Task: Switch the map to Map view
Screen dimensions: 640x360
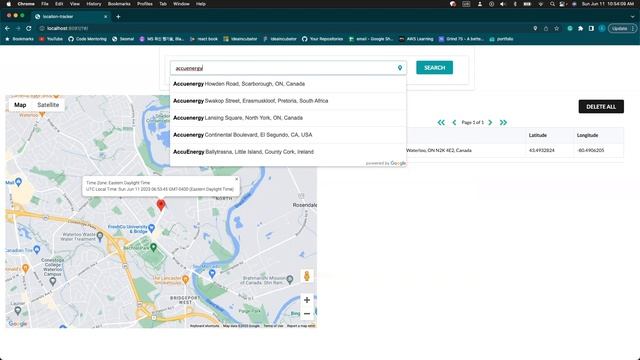Action: (20, 105)
